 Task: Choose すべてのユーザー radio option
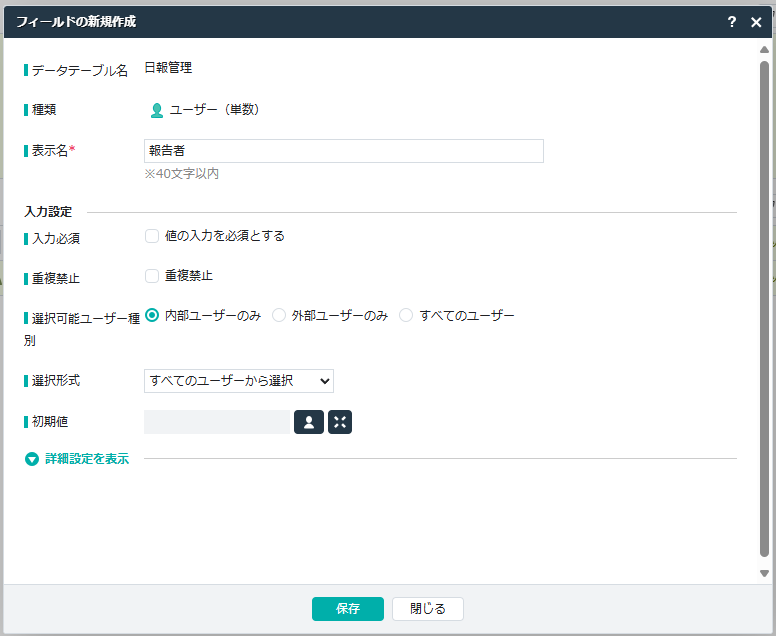click(x=406, y=315)
